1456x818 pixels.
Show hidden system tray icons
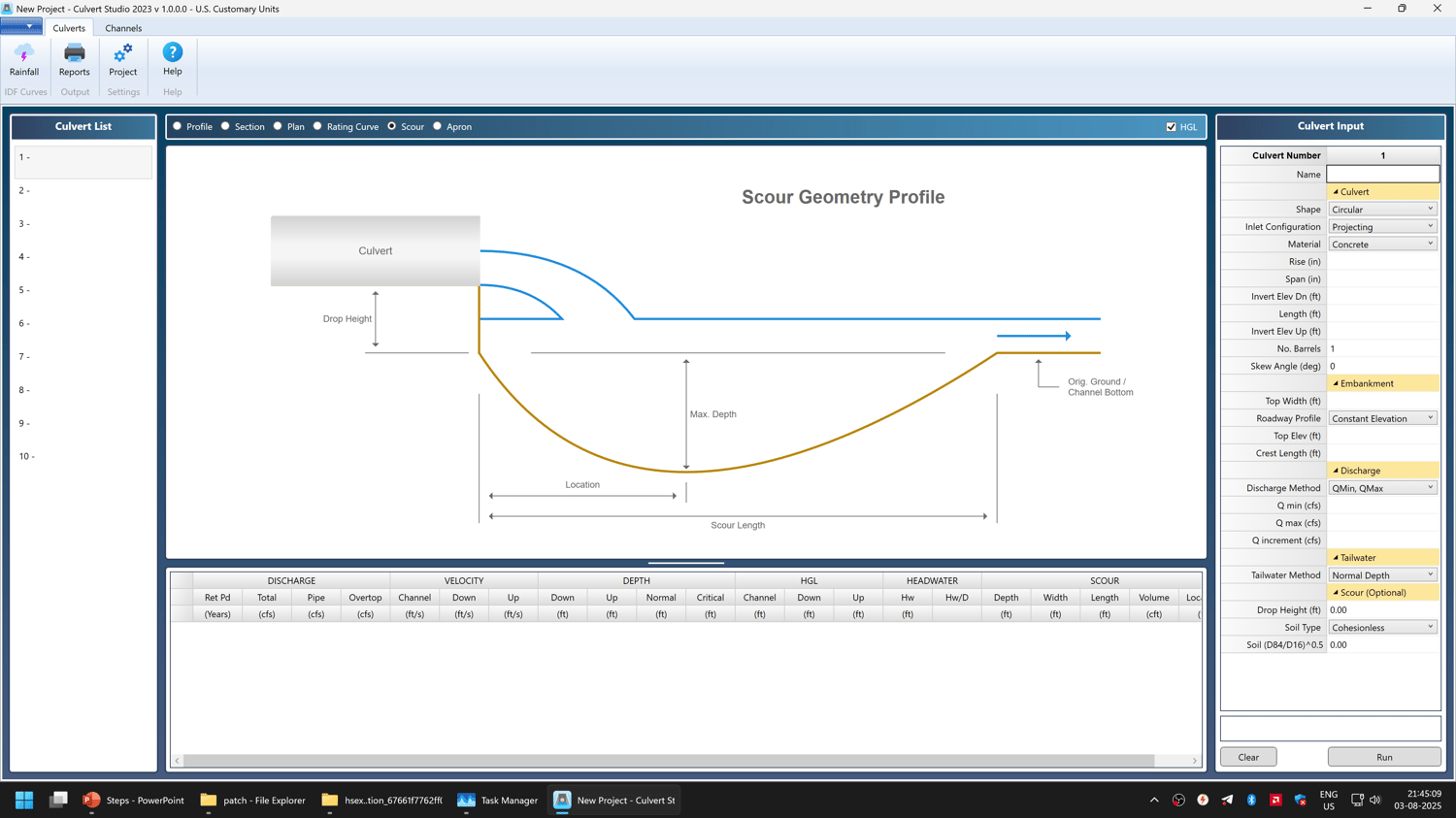tap(1154, 801)
